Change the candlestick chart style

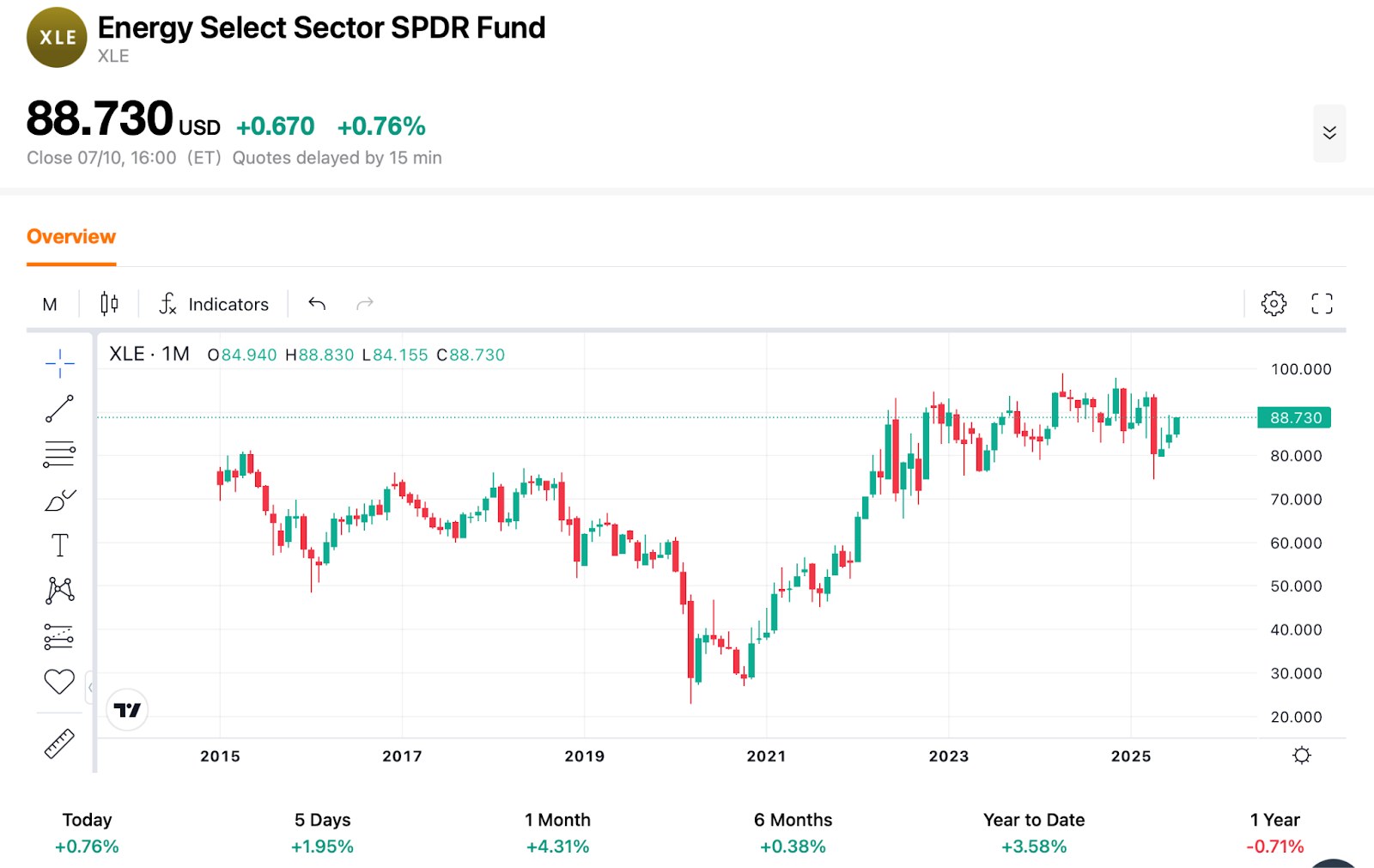point(109,303)
